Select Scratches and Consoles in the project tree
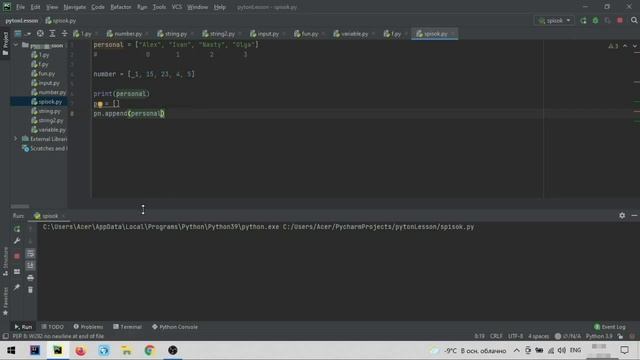640x360 pixels. tap(45, 149)
